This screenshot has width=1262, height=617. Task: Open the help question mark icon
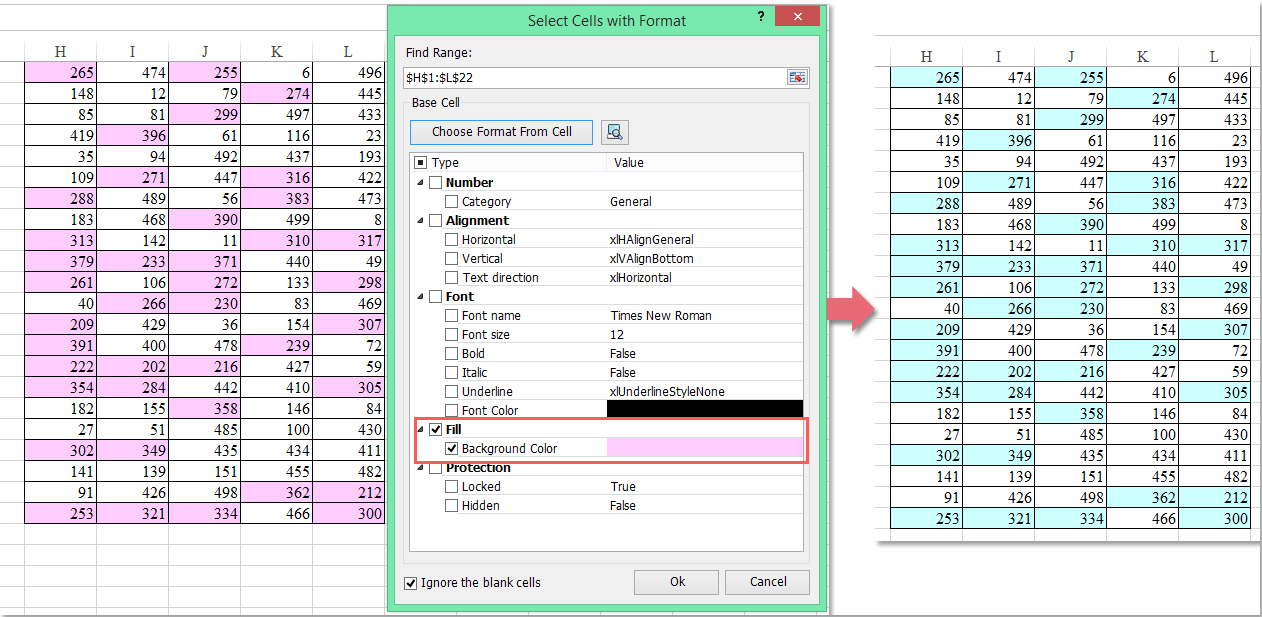click(760, 16)
